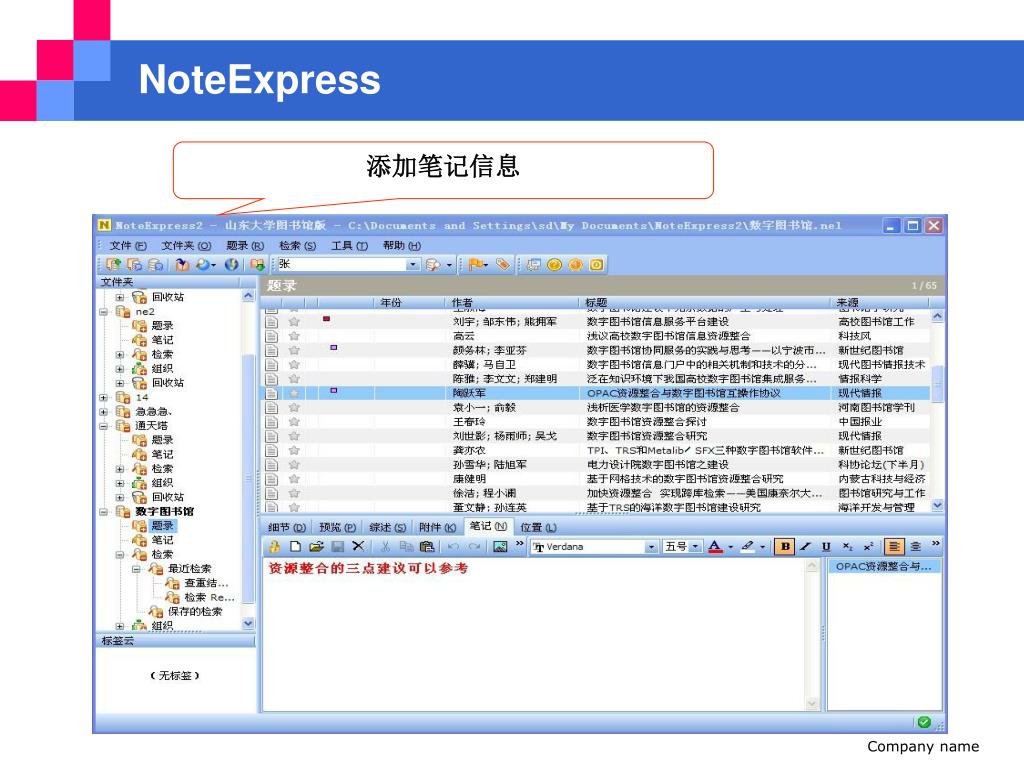Open the 五号 font size dropdown
Image resolution: width=1024 pixels, height=768 pixels.
pos(695,547)
